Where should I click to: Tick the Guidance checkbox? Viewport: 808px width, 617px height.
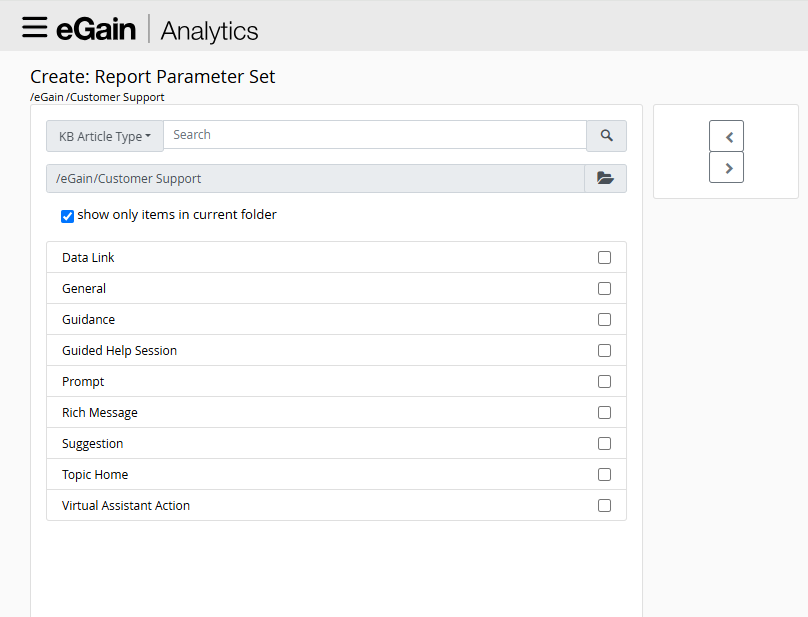(x=604, y=319)
